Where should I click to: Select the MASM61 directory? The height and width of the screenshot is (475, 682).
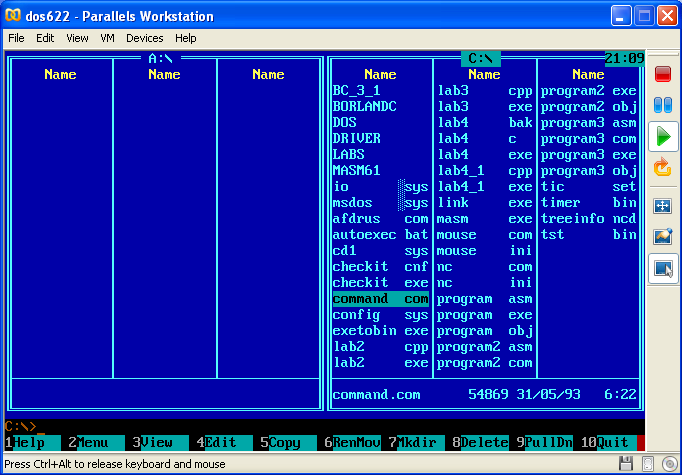(x=381, y=171)
